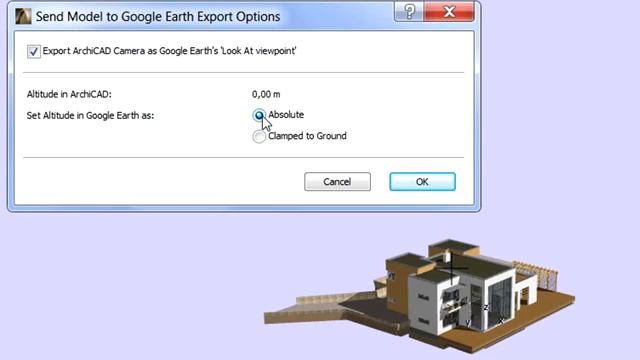The height and width of the screenshot is (360, 640).
Task: Click the 3D house model in the viewport
Action: (x=420, y=296)
